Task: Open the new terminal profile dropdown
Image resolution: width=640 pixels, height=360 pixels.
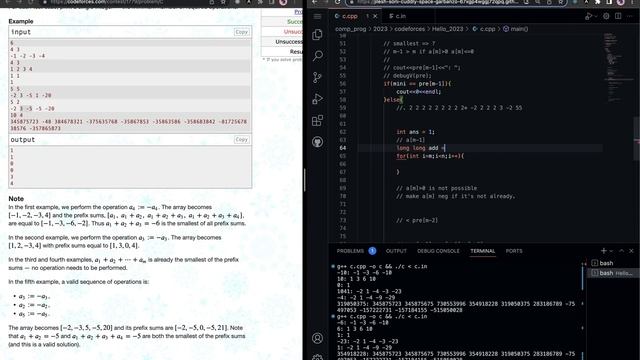Action: tap(611, 251)
